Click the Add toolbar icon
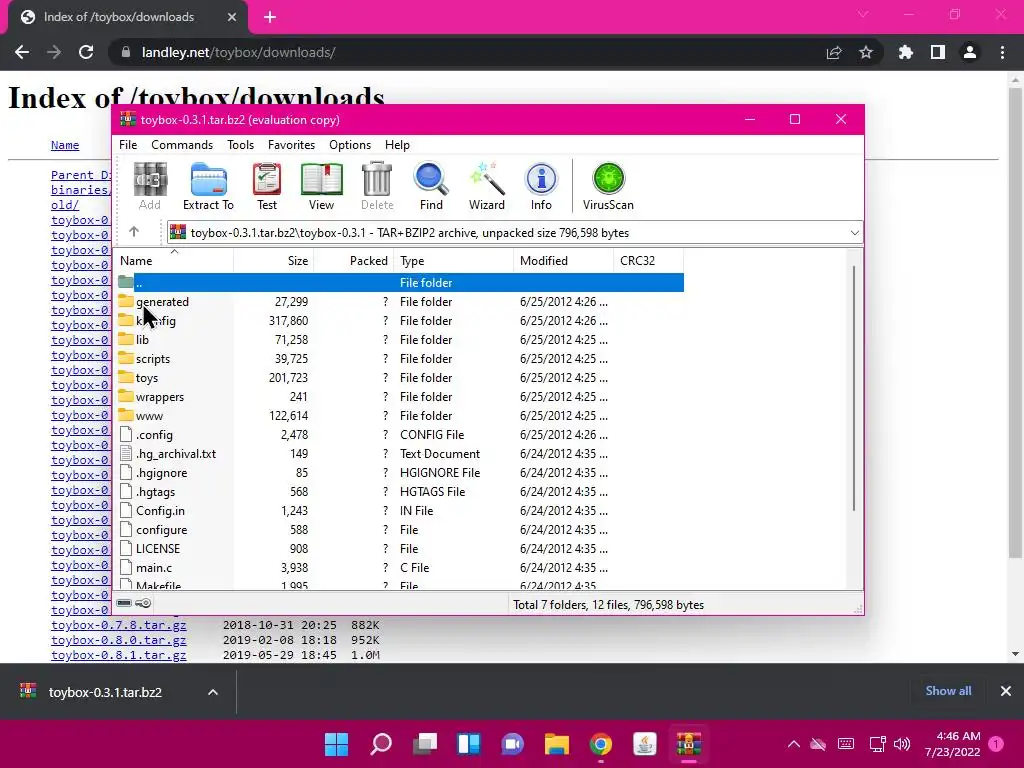 pos(150,186)
